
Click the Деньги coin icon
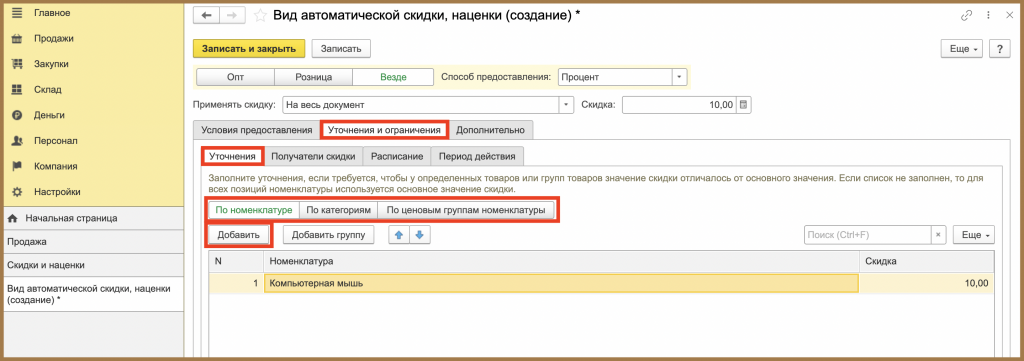[18, 115]
